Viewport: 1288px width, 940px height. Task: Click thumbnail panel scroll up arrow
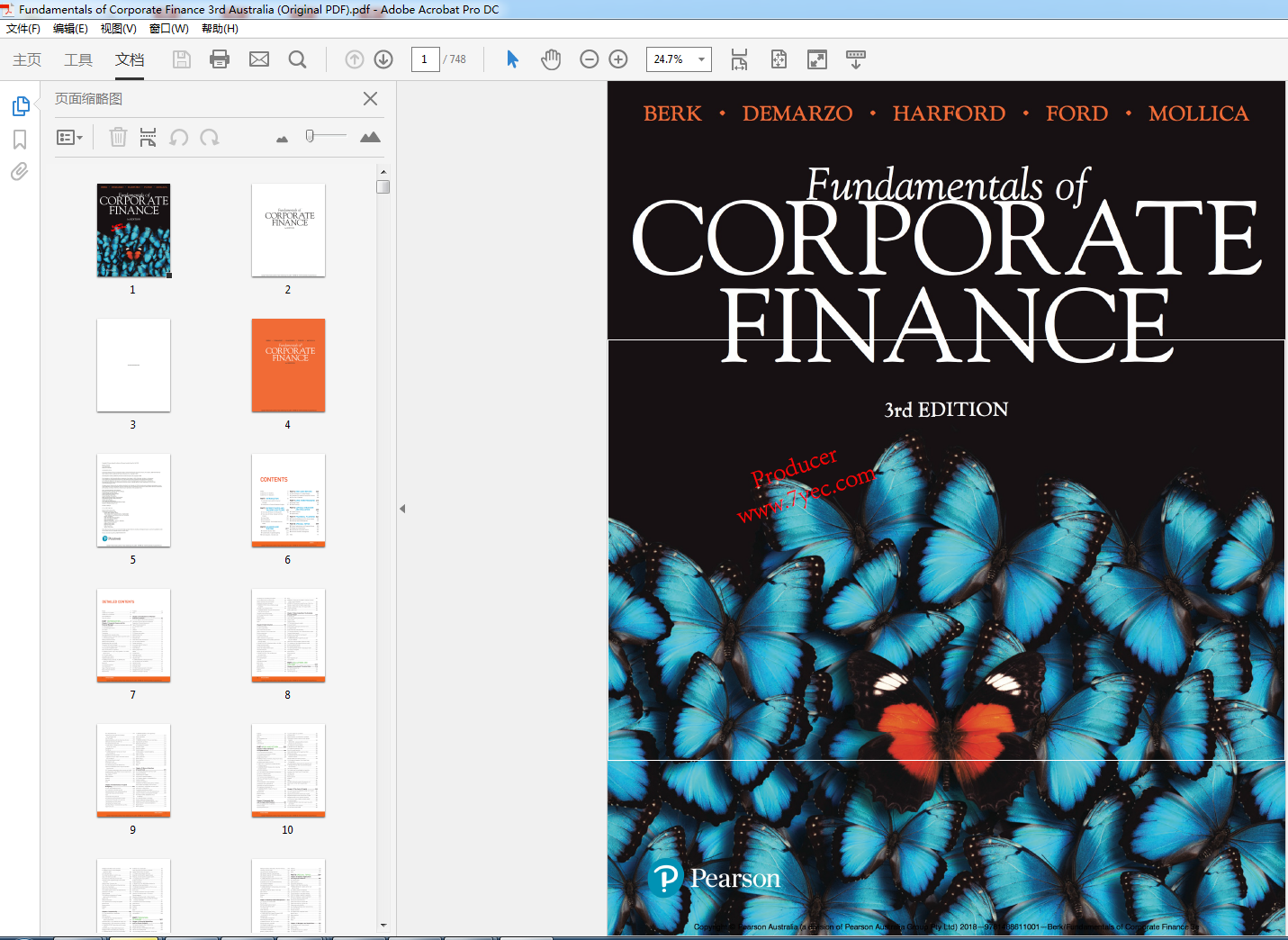pyautogui.click(x=383, y=171)
